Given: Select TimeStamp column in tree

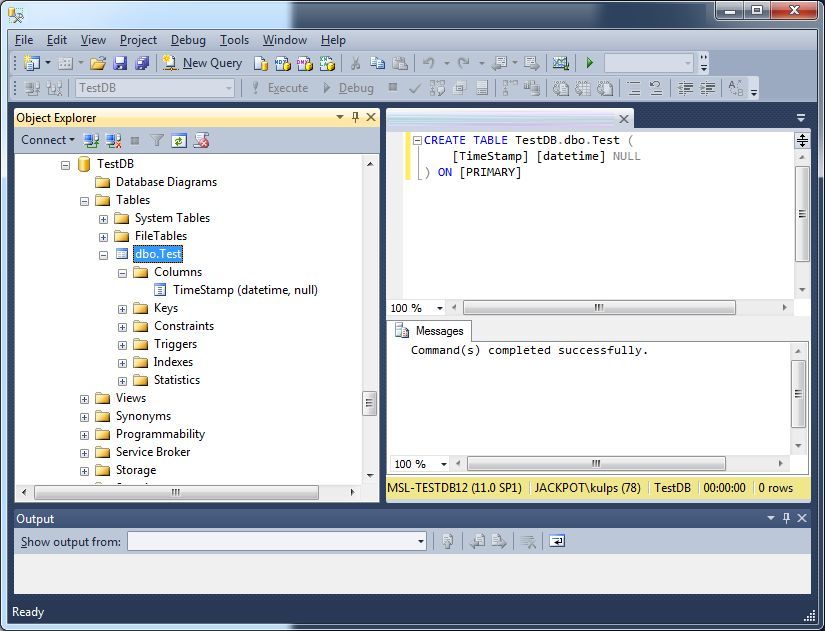Looking at the screenshot, I should pos(245,290).
